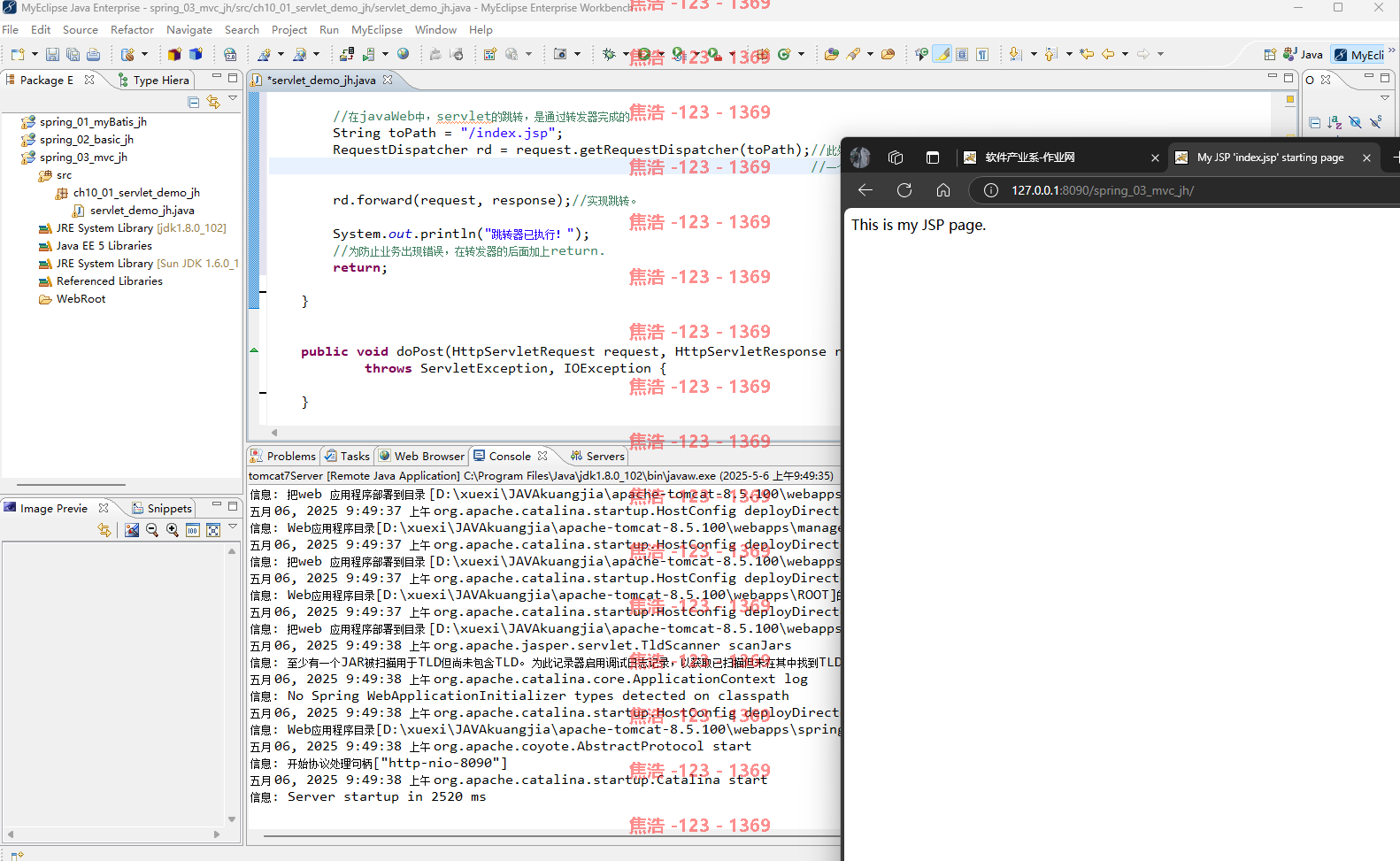
Task: Open the Project menu
Action: tap(289, 30)
